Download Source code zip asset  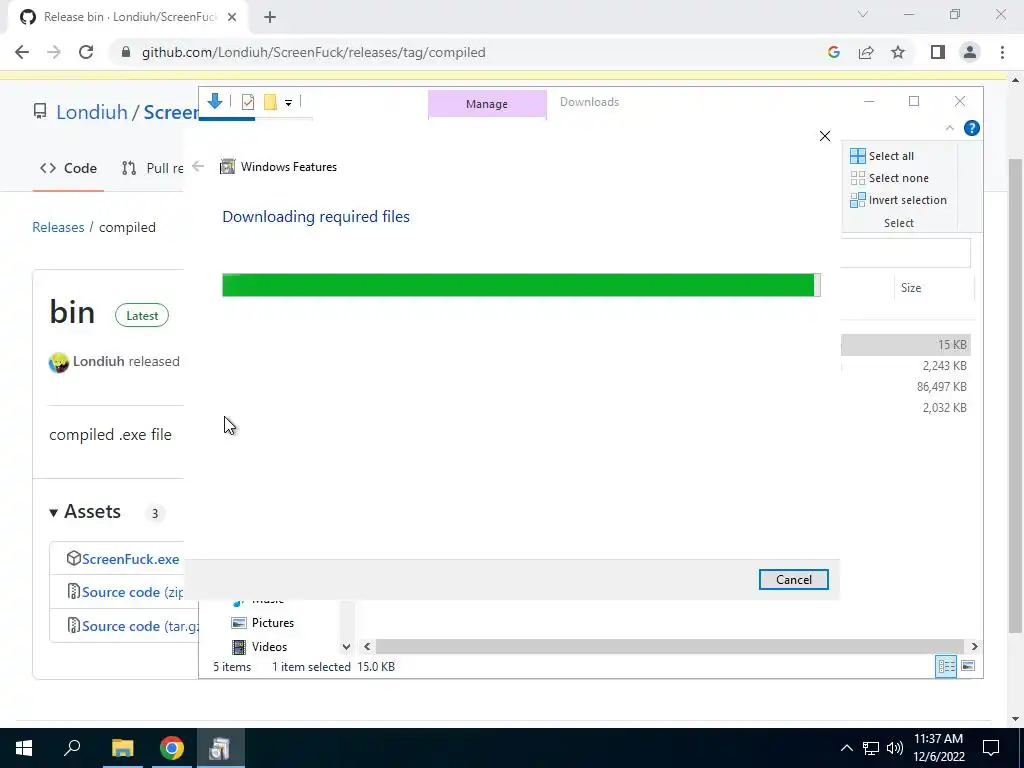tap(132, 592)
